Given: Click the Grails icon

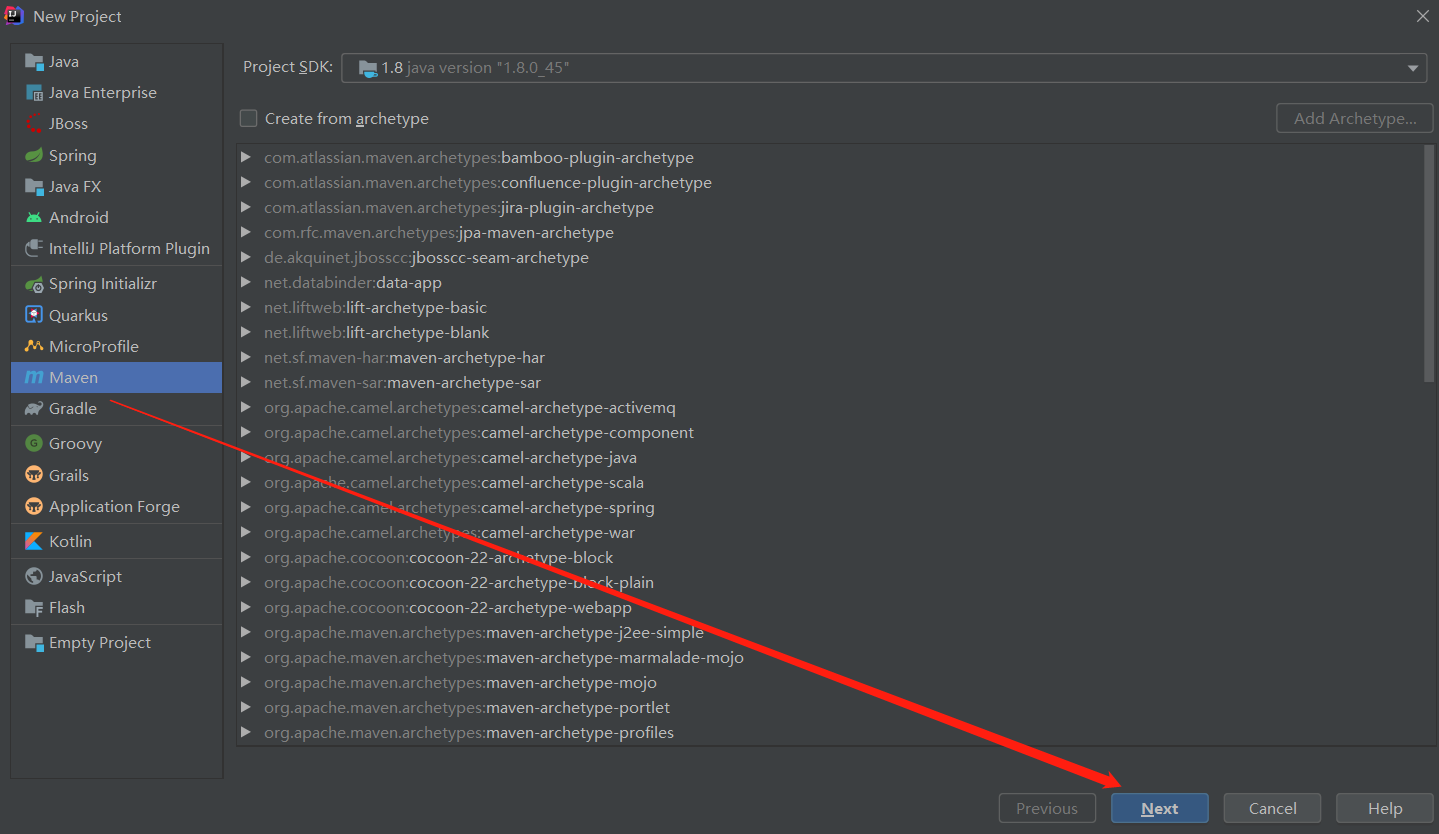Looking at the screenshot, I should pyautogui.click(x=34, y=475).
